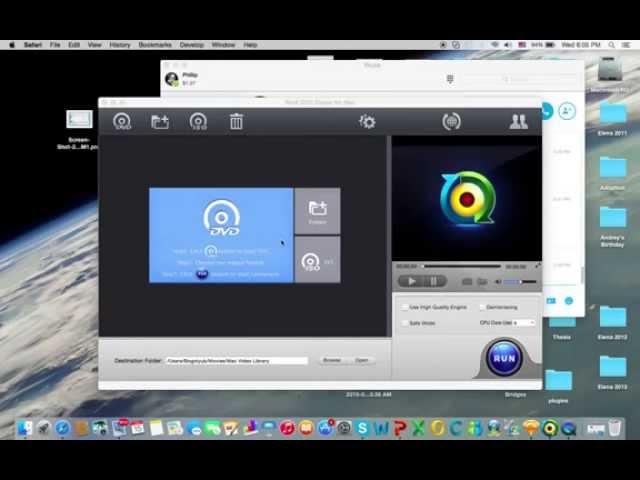Open Safari compass icon in Dock
The width and height of the screenshot is (640, 480).
coord(62,428)
